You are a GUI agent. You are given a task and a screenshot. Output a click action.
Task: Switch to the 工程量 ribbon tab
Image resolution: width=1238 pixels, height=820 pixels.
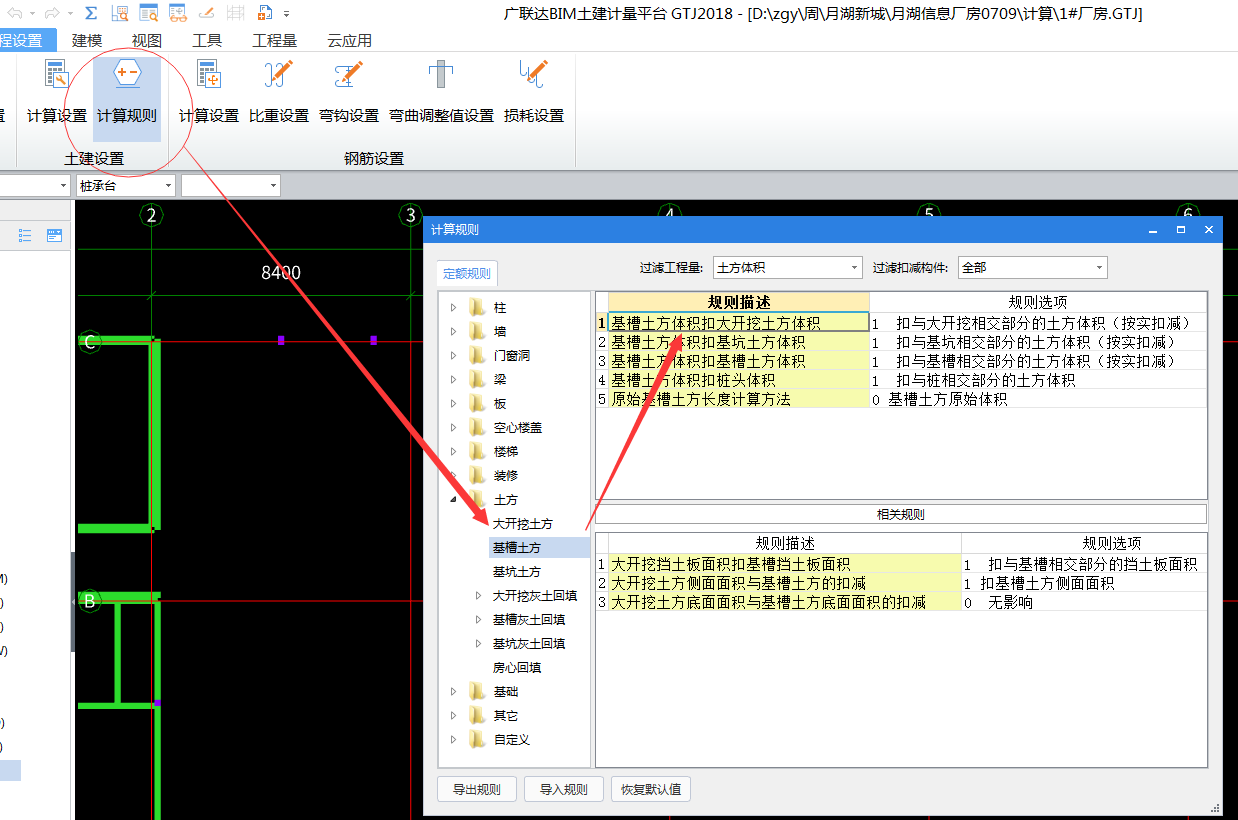275,40
